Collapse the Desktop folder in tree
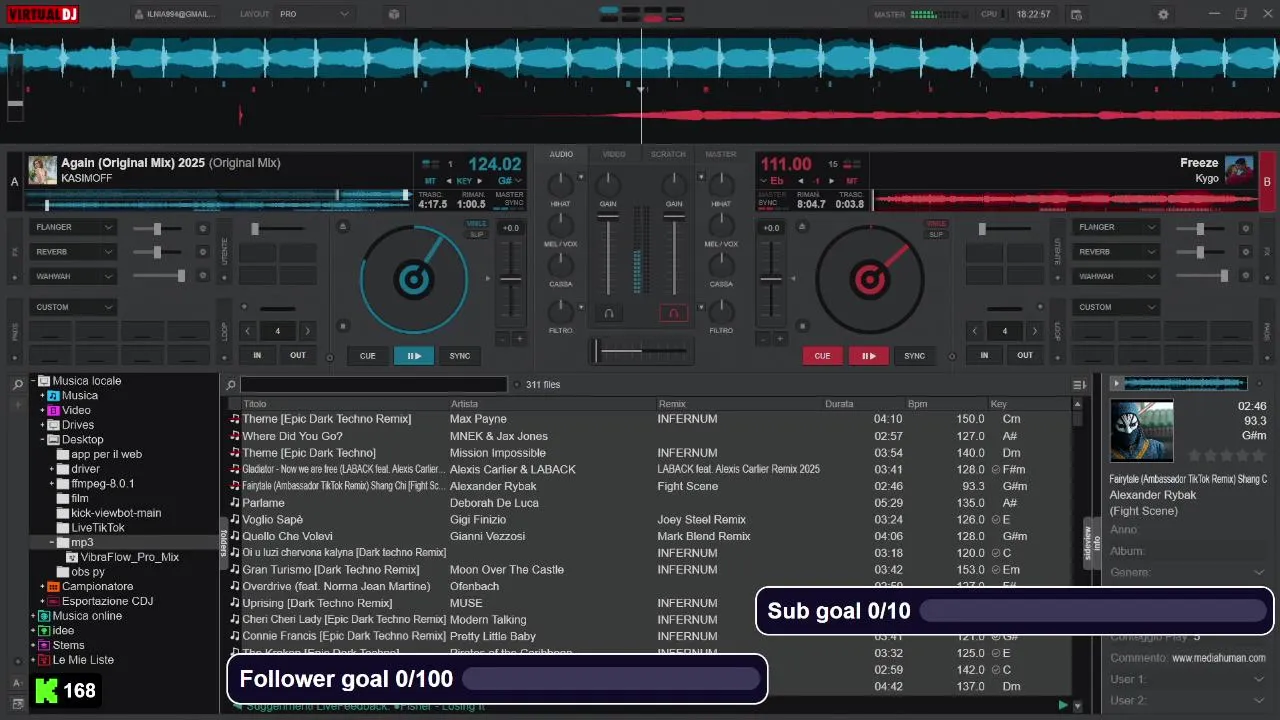This screenshot has width=1280, height=720. [x=43, y=440]
